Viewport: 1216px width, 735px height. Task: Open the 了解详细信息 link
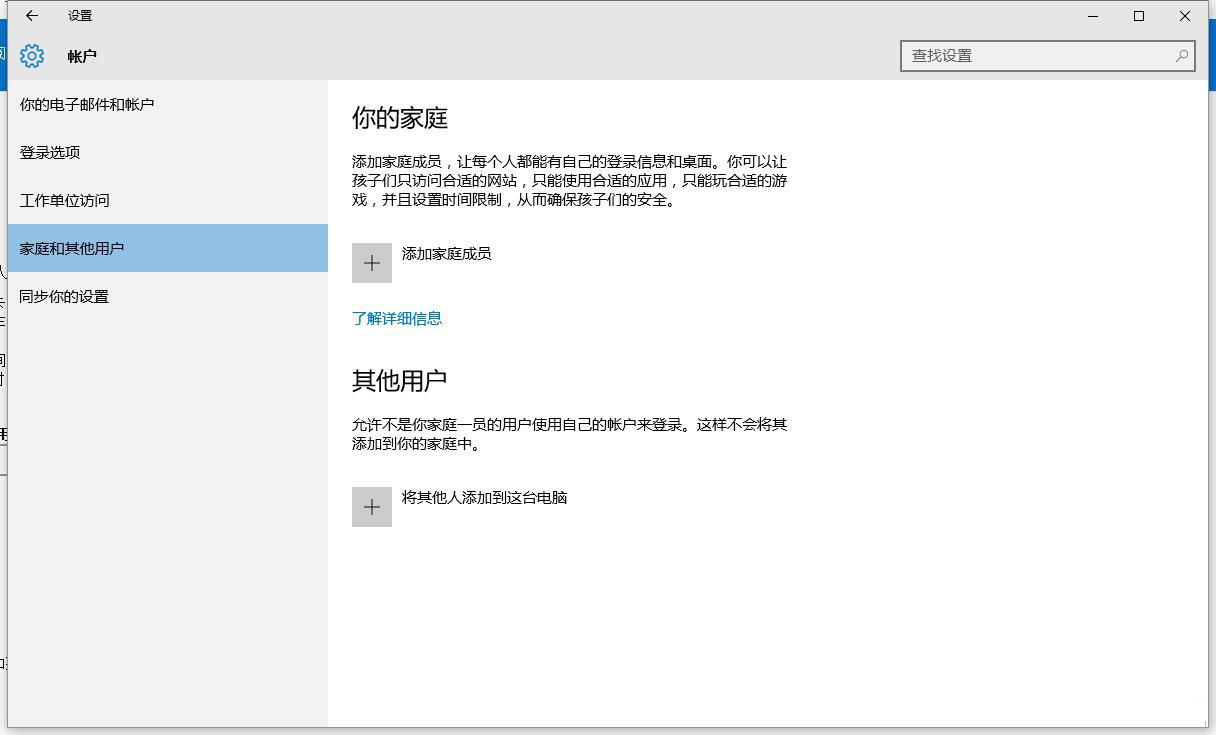397,318
